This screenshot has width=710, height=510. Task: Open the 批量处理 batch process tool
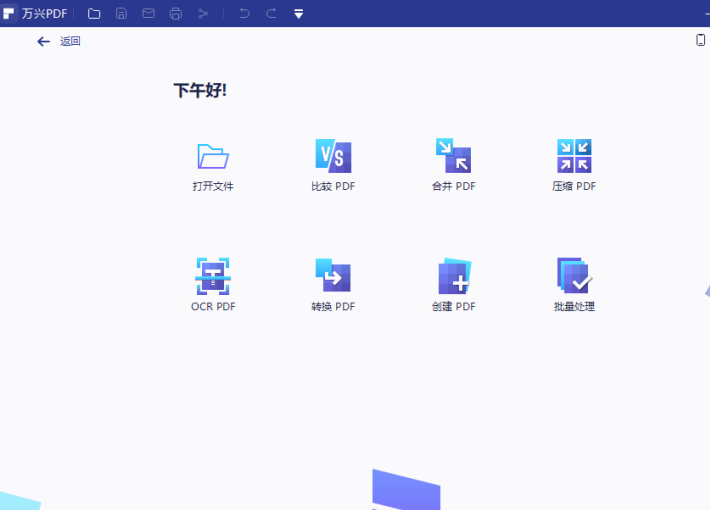[574, 276]
